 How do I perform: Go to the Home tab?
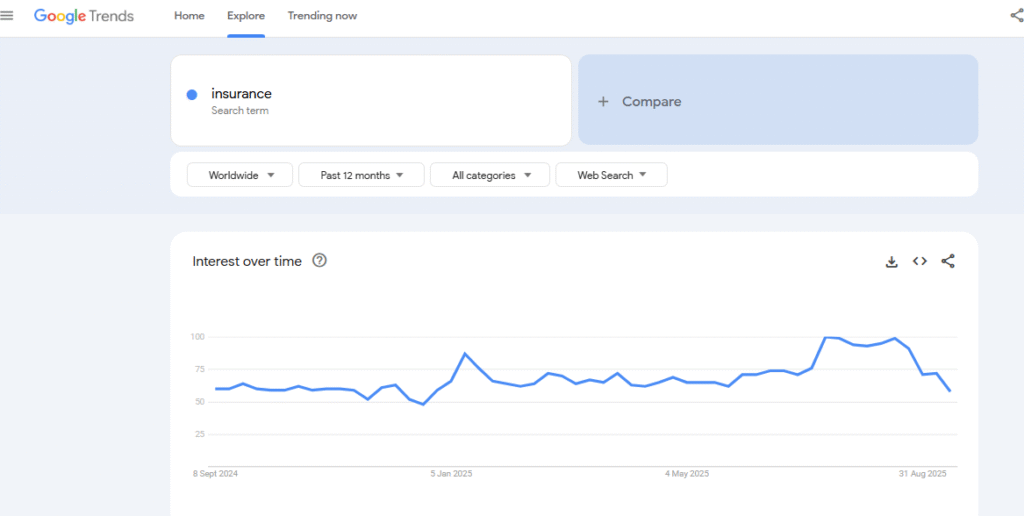click(189, 16)
